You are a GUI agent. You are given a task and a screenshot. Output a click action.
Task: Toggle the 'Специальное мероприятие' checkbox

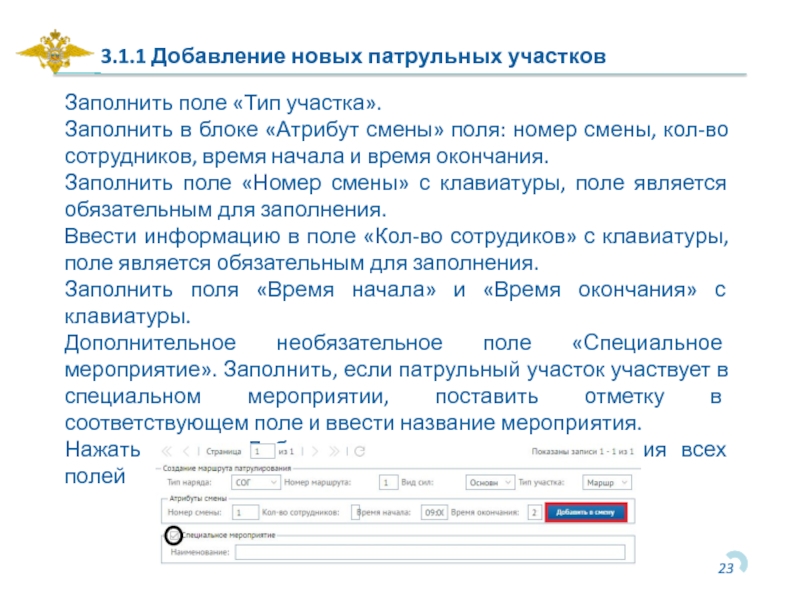coord(173,535)
